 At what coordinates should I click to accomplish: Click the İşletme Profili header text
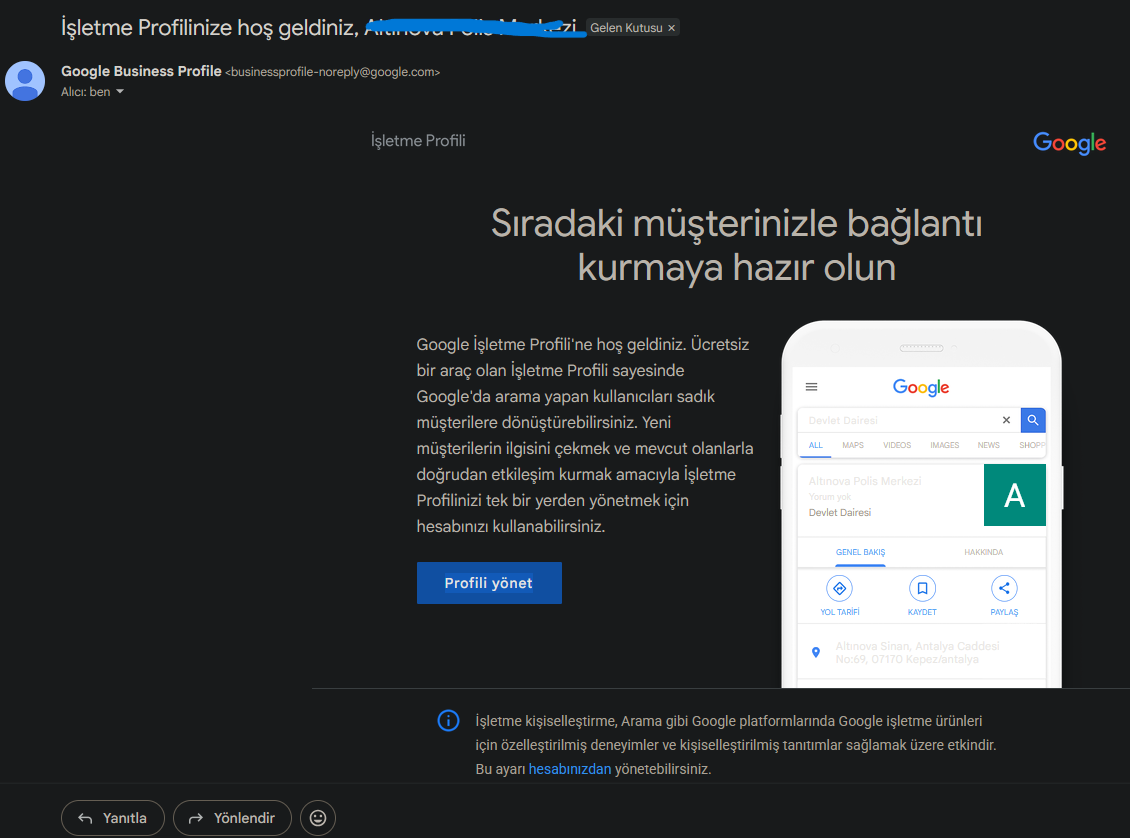click(418, 141)
